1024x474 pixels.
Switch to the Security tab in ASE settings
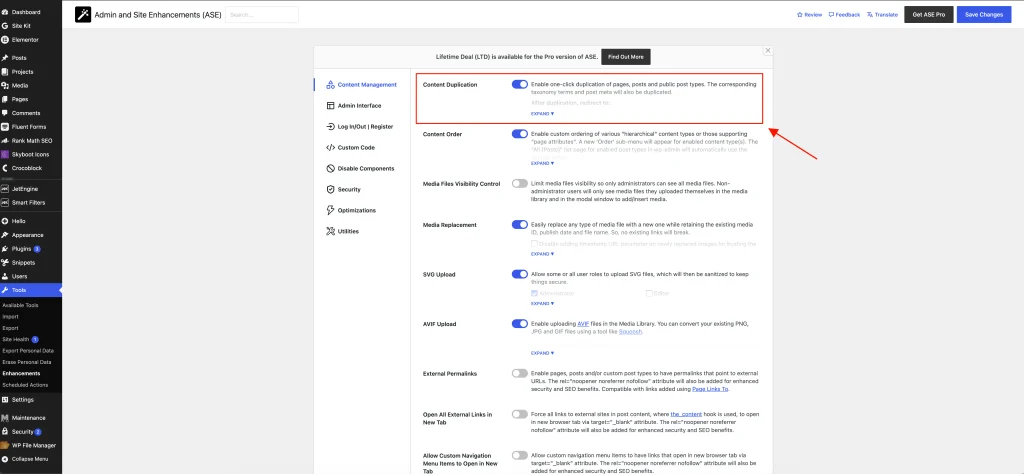(x=362, y=189)
